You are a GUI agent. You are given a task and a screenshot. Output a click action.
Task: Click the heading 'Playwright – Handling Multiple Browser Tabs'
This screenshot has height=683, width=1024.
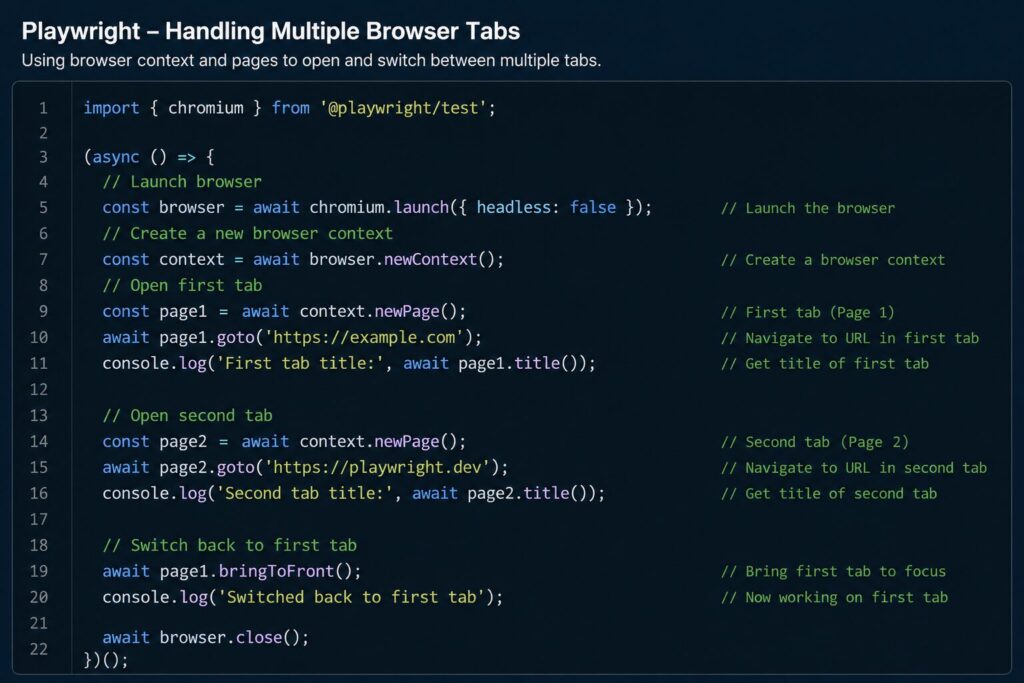270,31
